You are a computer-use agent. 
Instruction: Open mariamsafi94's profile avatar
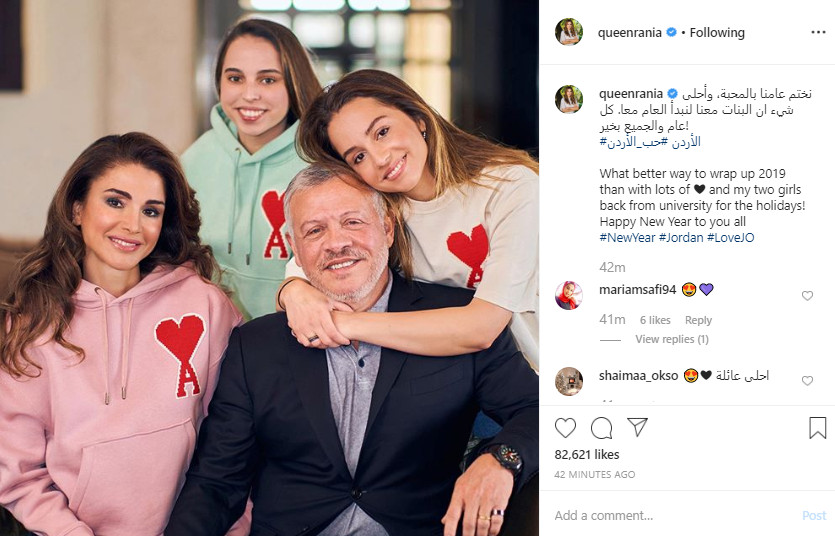(569, 295)
